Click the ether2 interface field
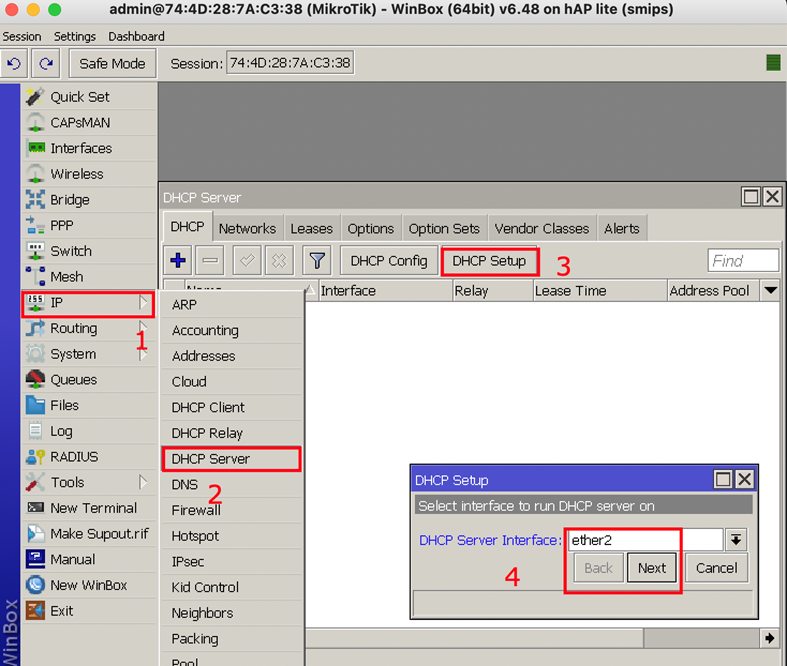The width and height of the screenshot is (787, 666). pos(645,540)
